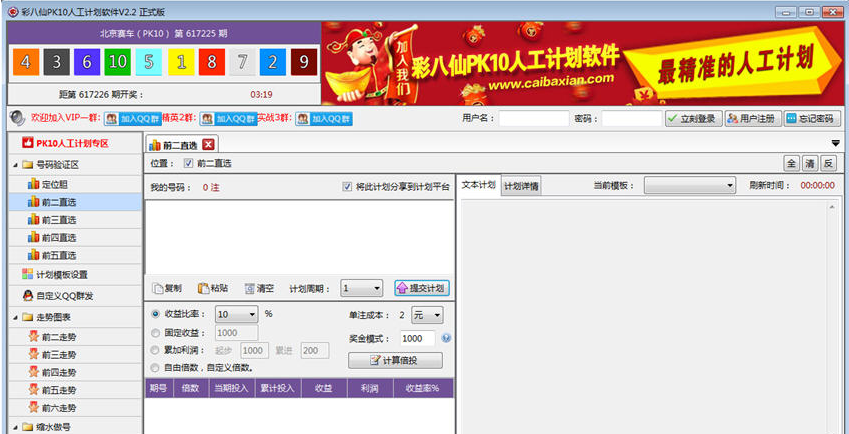Click the 计算倍投 calculate button
849x434 pixels.
coord(395,360)
